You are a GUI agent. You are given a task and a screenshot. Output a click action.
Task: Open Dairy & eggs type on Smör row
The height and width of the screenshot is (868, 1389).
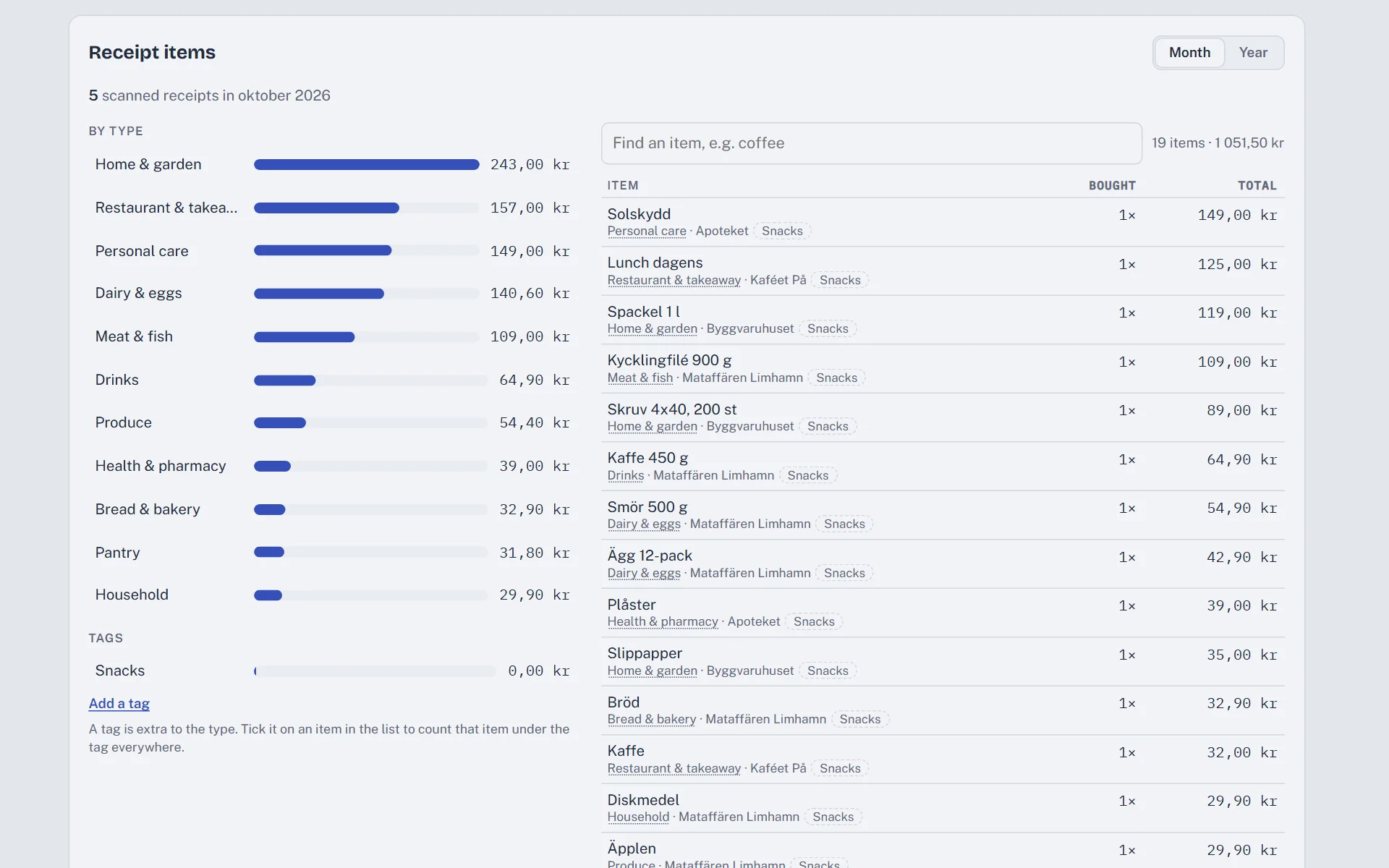[644, 524]
